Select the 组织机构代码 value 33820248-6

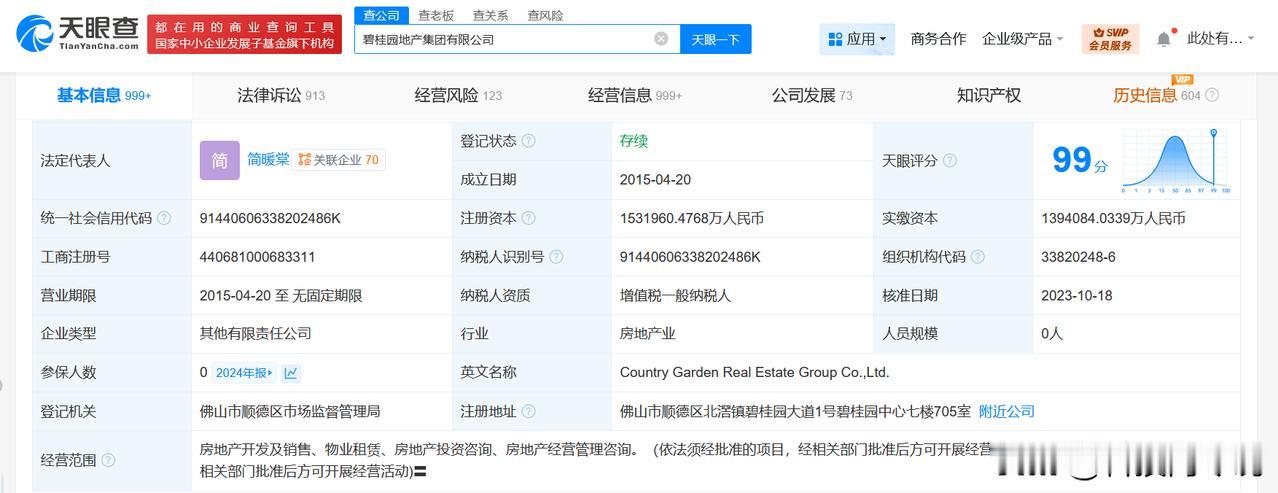coord(1078,257)
